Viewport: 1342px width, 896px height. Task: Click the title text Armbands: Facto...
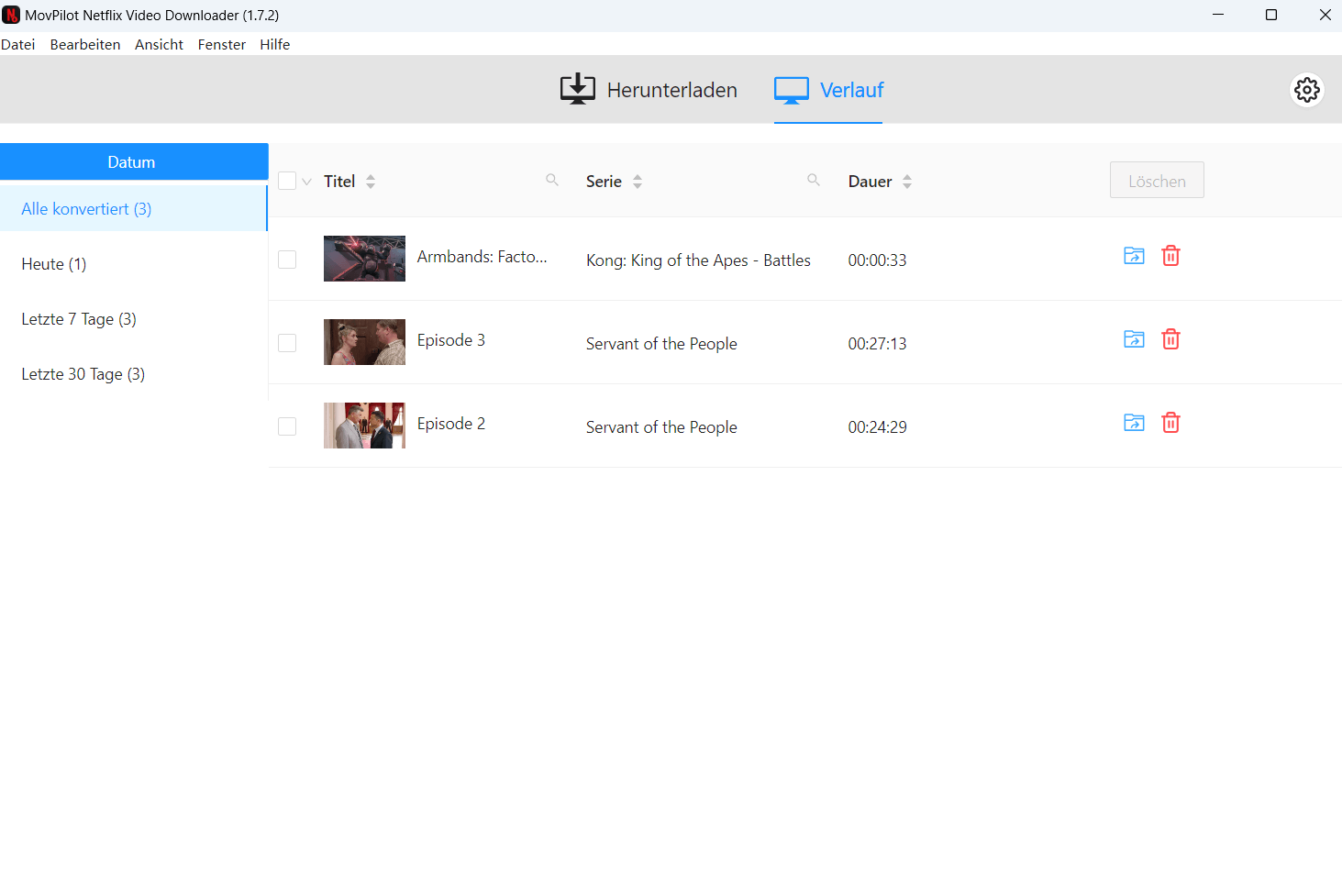pos(482,257)
